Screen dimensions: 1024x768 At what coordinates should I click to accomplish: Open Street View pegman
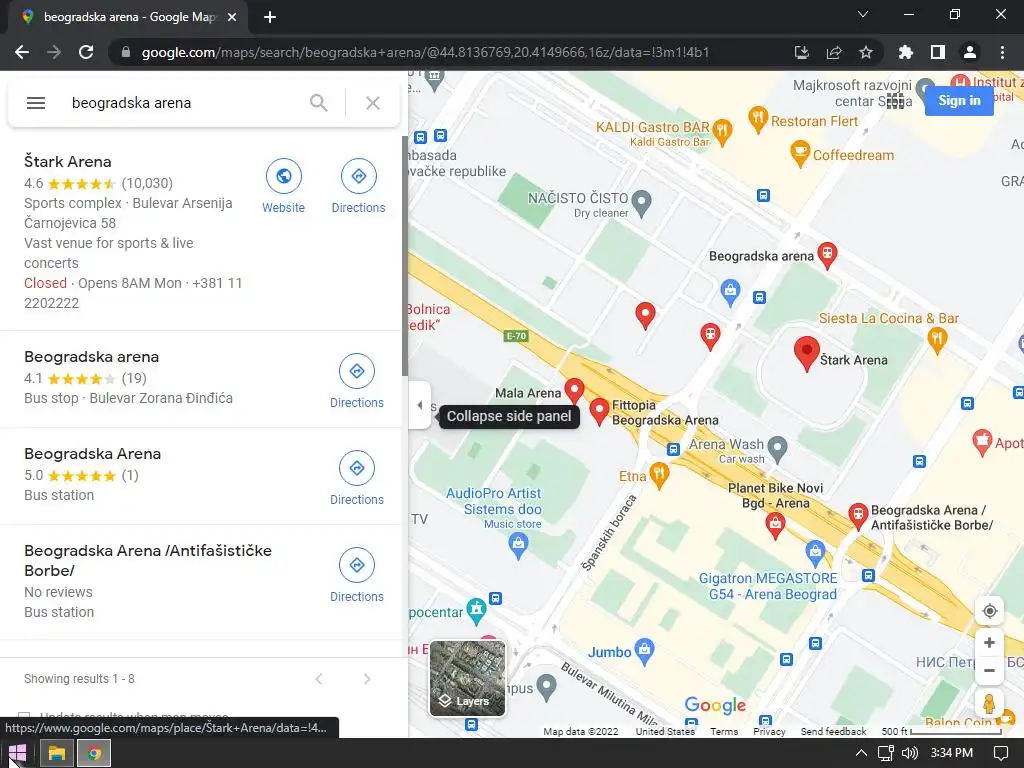click(989, 704)
